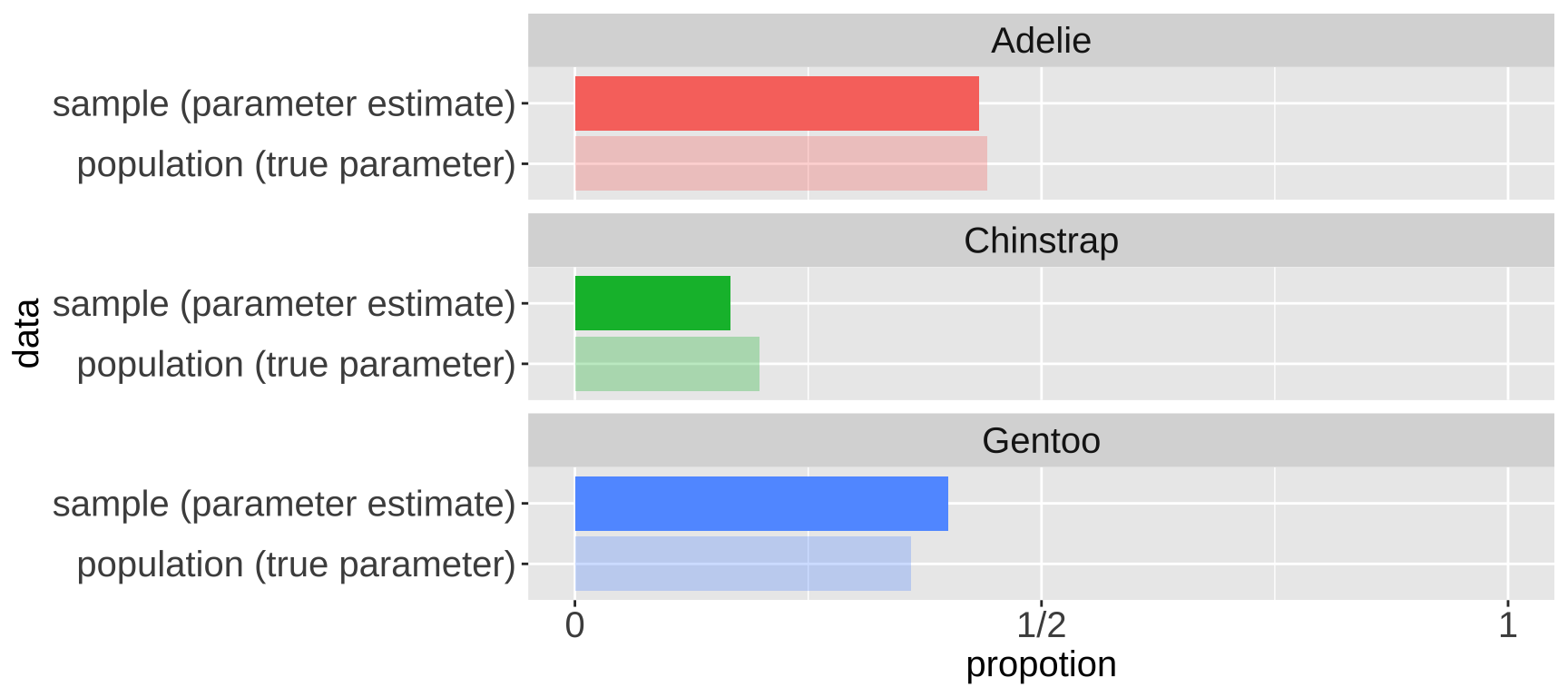Click Chinstrap's population (true parameter) label
The width and height of the screenshot is (1568, 697).
point(296,364)
